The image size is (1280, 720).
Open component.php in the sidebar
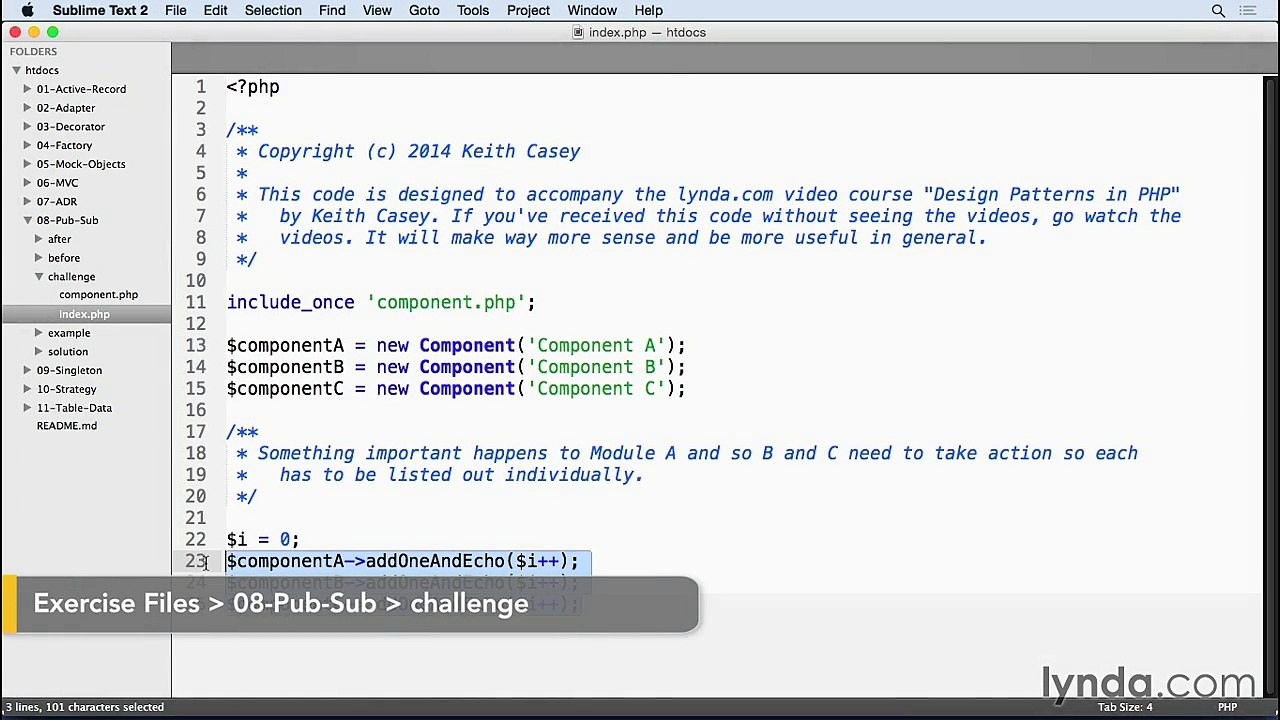(98, 295)
